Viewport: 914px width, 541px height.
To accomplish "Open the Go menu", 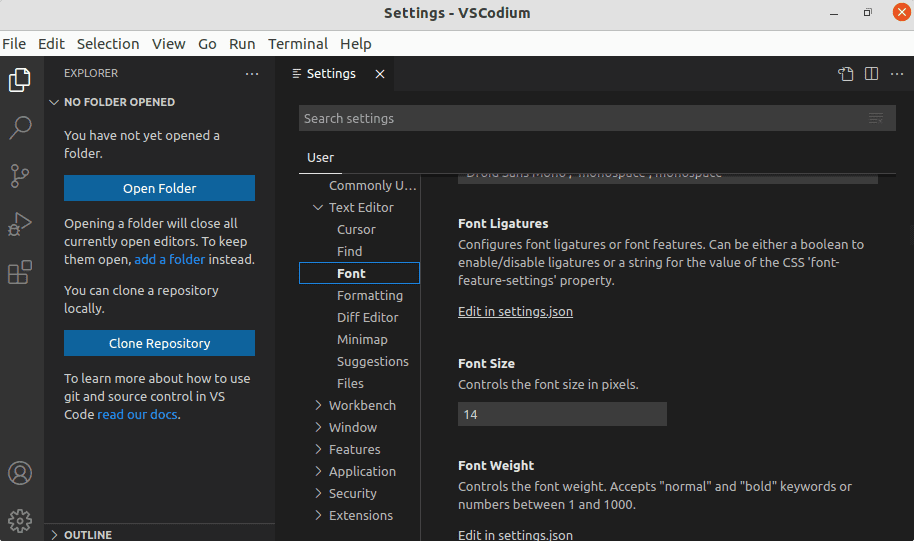I will click(207, 44).
